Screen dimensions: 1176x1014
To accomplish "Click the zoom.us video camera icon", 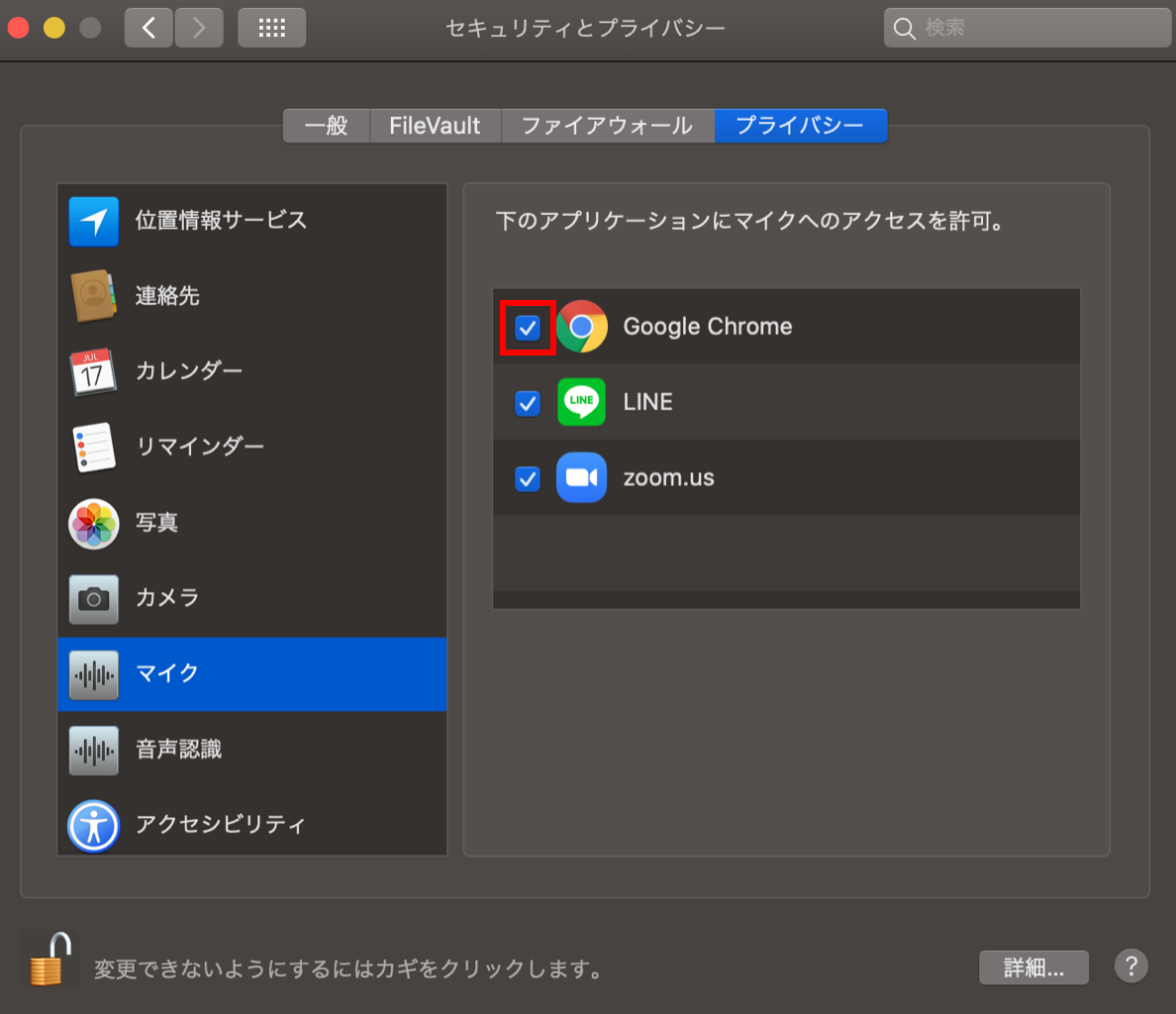I will point(581,477).
